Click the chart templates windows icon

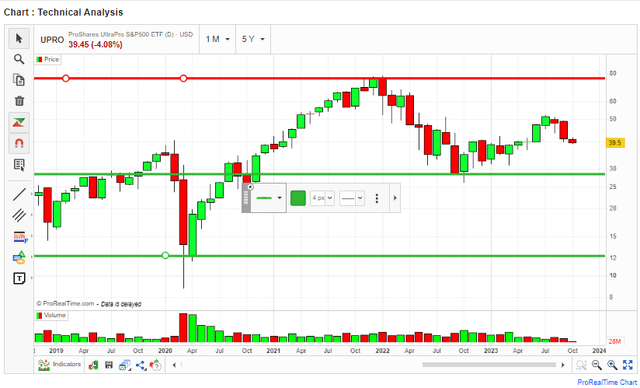pyautogui.click(x=125, y=365)
